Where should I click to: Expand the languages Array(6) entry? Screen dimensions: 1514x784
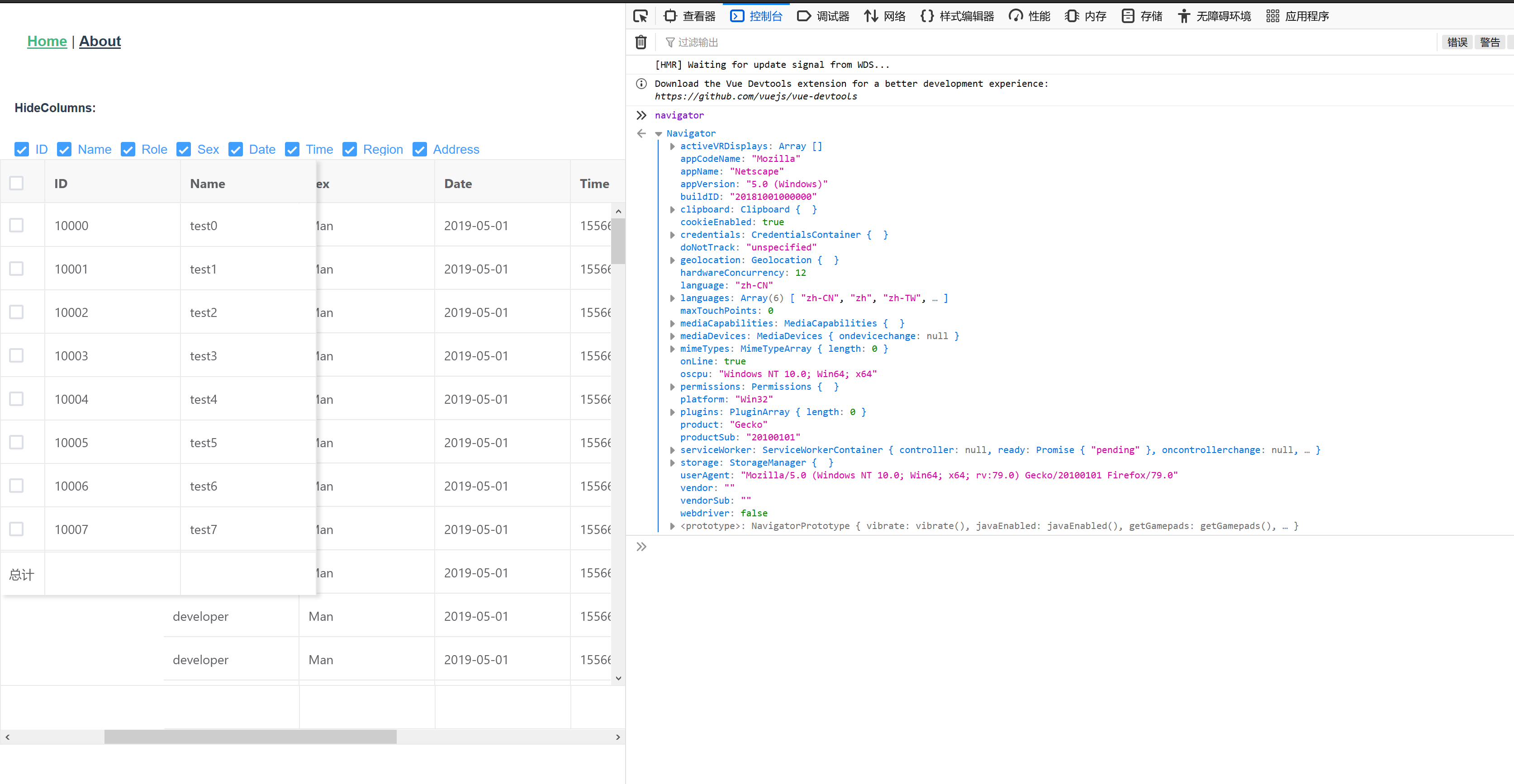pos(672,298)
